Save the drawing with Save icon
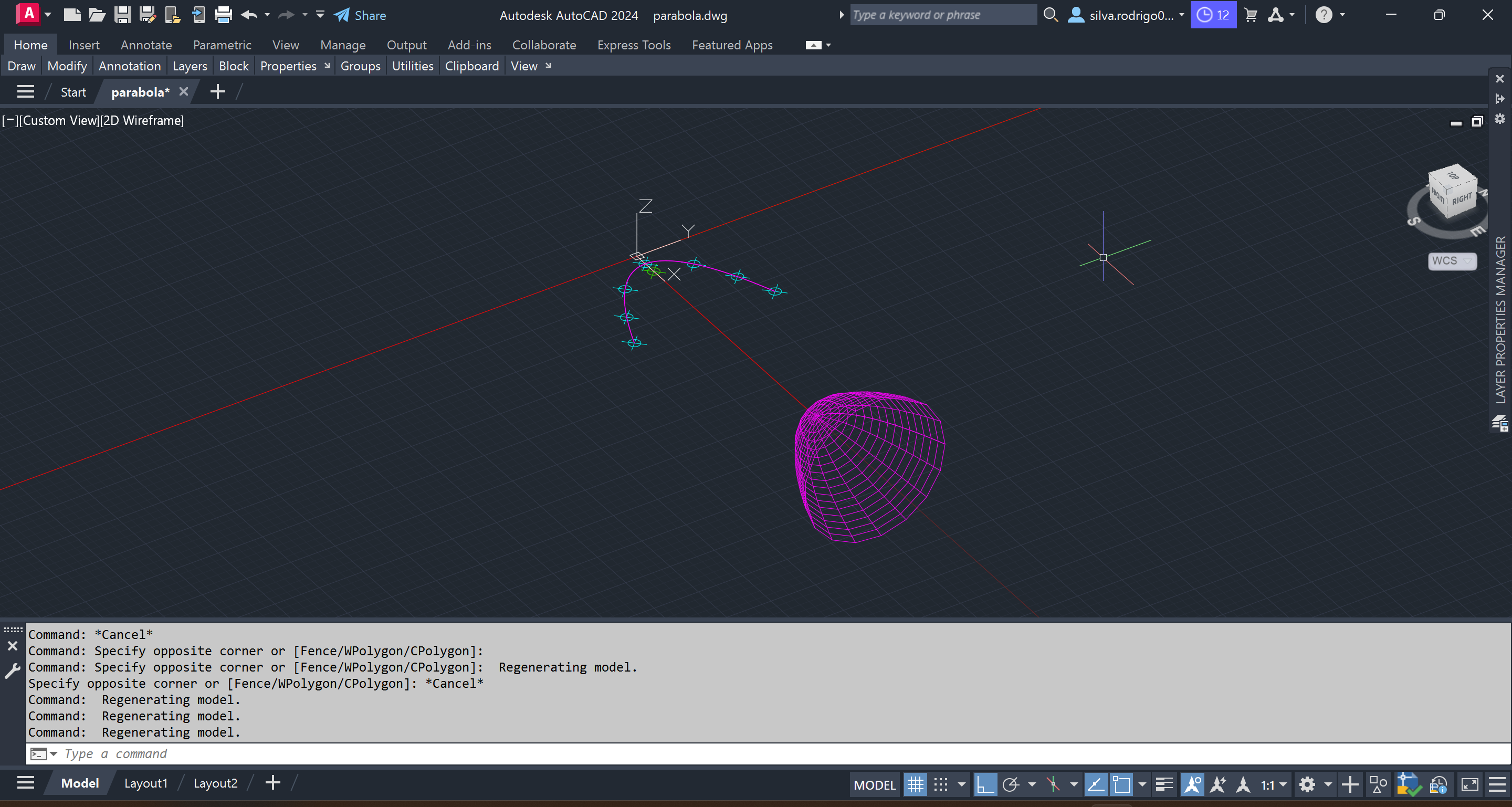 (x=122, y=15)
